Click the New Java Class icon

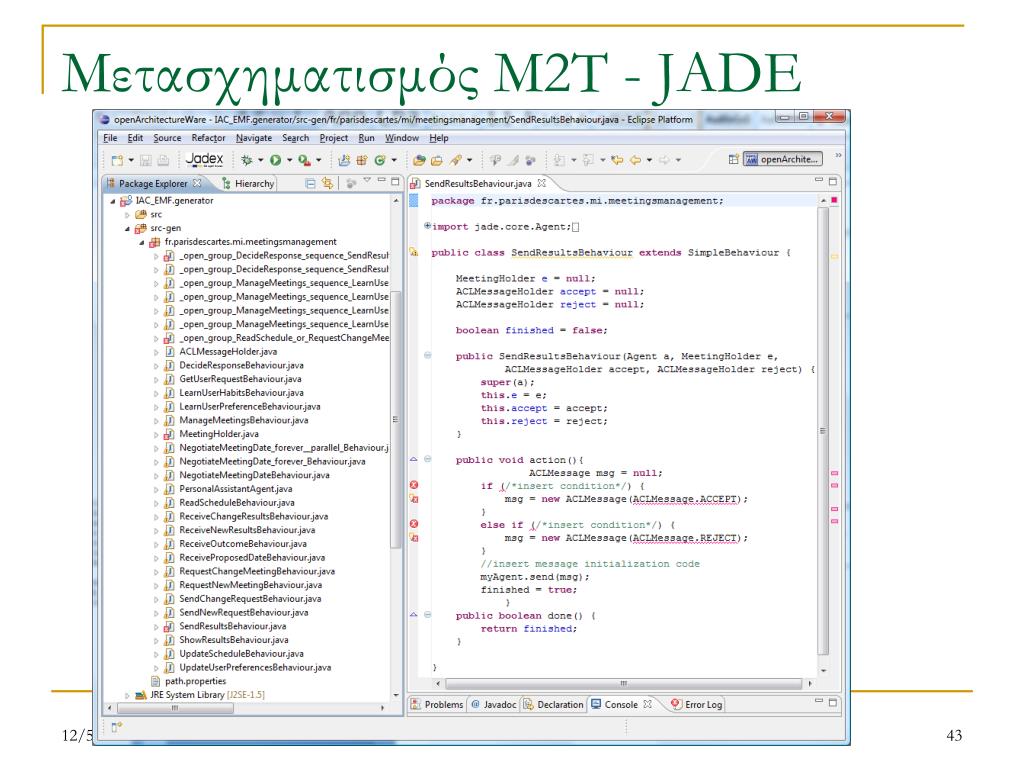click(x=379, y=160)
